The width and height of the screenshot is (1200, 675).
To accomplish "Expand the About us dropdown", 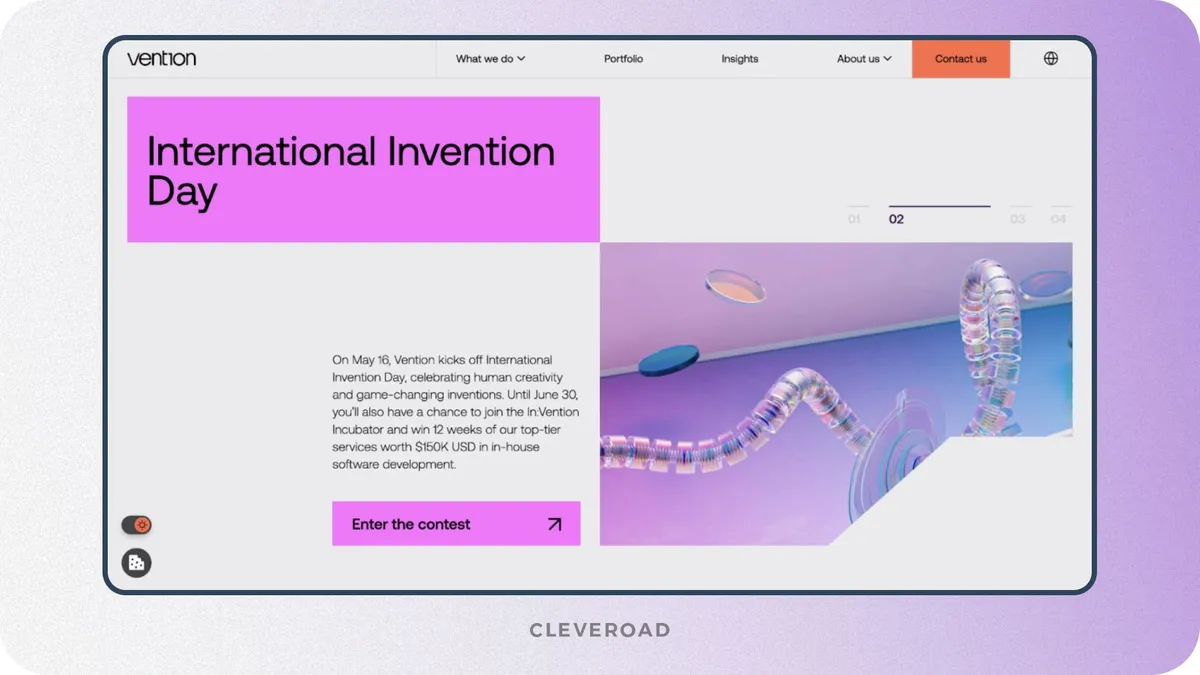I will [864, 59].
